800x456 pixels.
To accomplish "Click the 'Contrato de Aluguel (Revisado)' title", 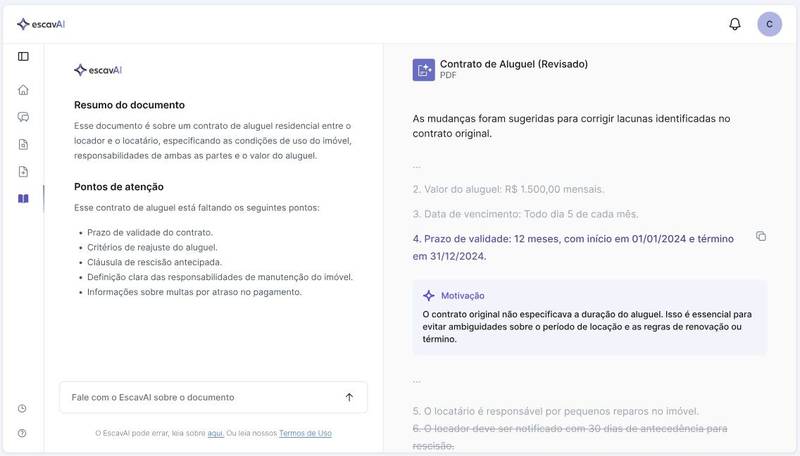I will tap(514, 64).
